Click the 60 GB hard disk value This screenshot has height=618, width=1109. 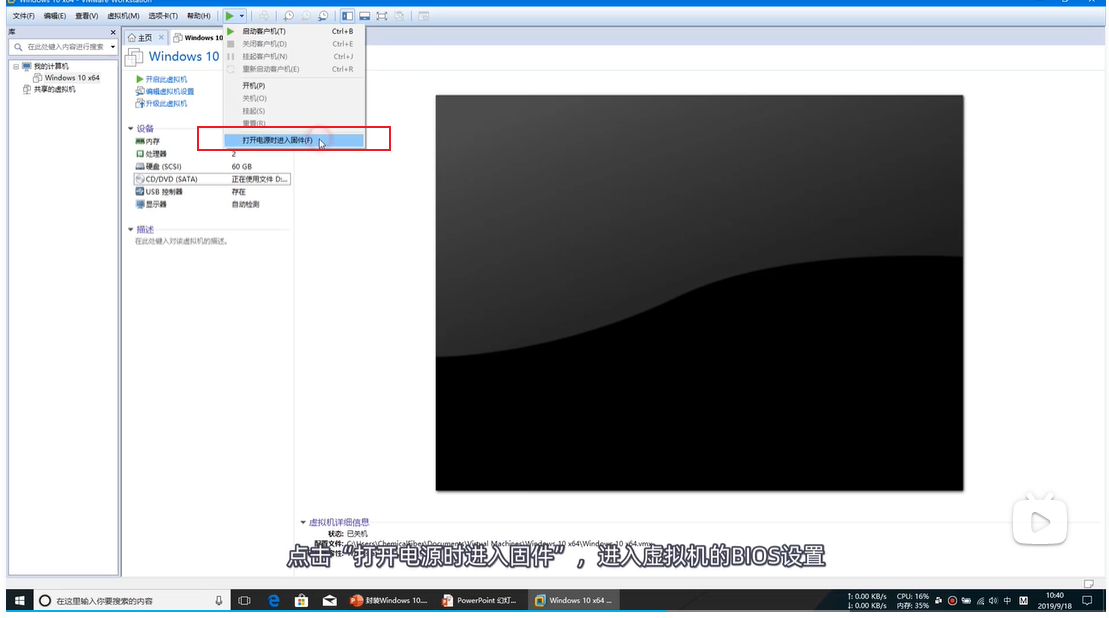point(242,166)
